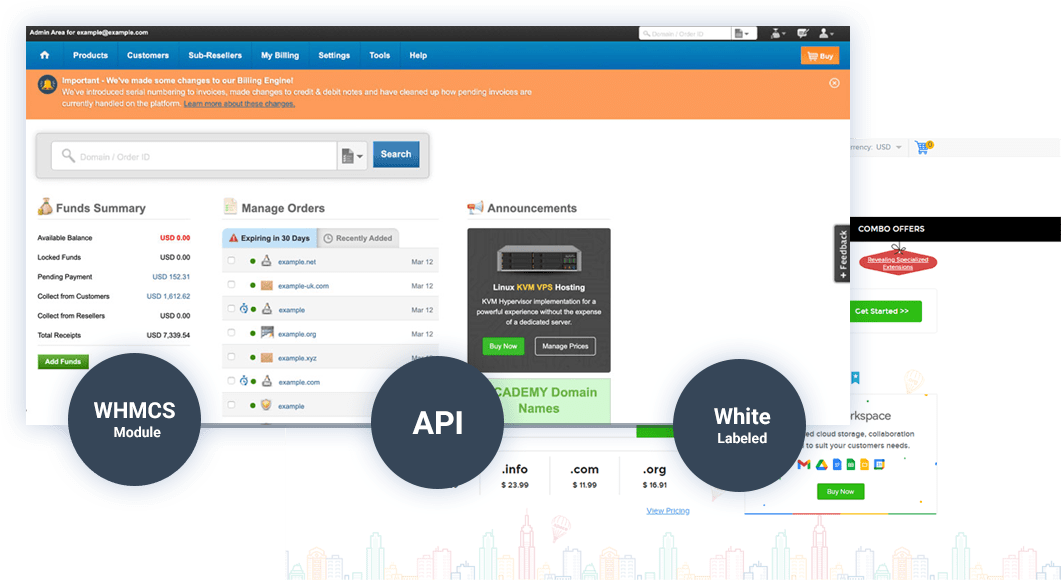Screen dimensions: 1061x580
Task: Click the website builder icon beside example.org
Action: [x=267, y=333]
